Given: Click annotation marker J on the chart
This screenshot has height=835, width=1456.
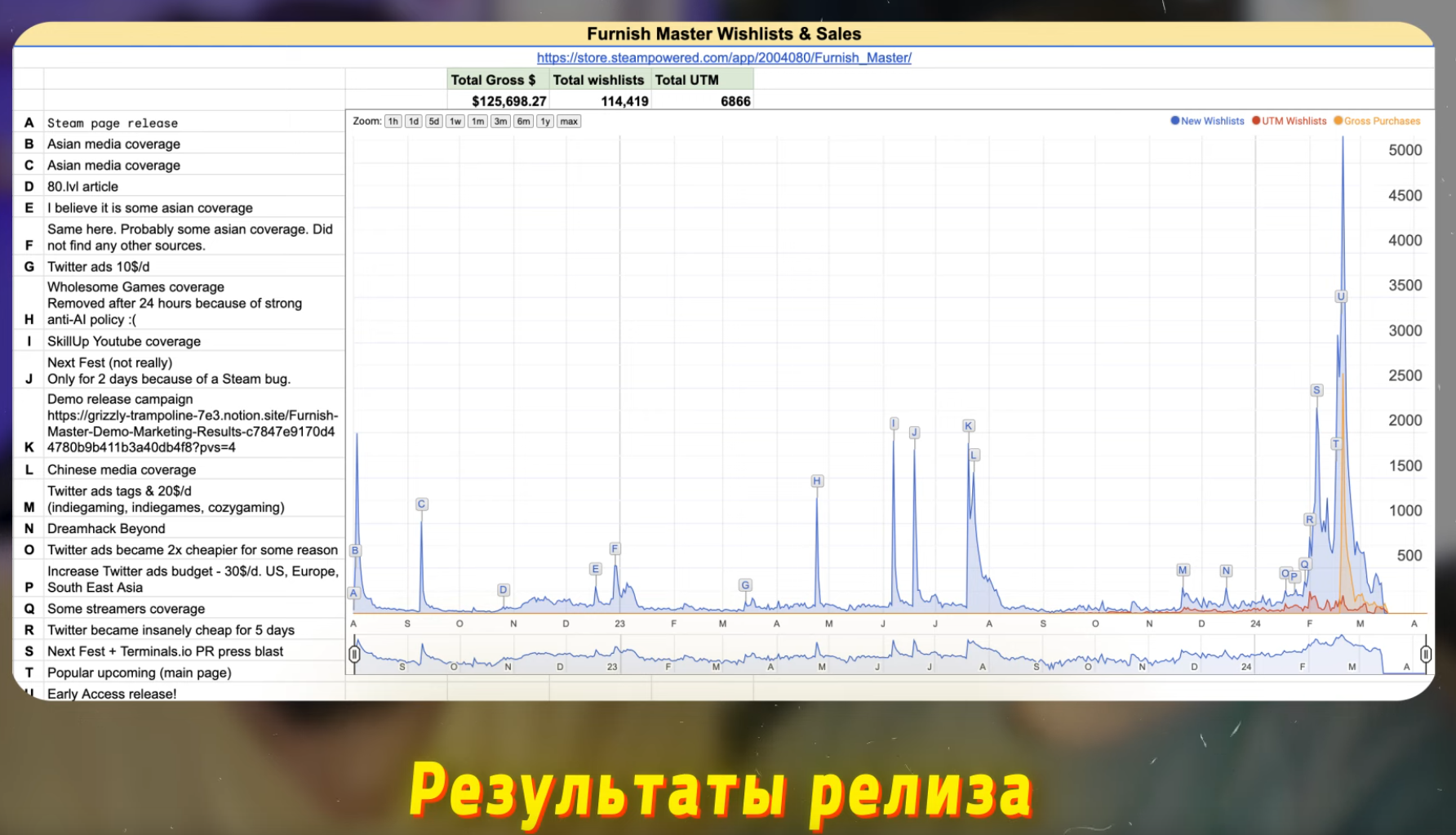Looking at the screenshot, I should (x=914, y=433).
